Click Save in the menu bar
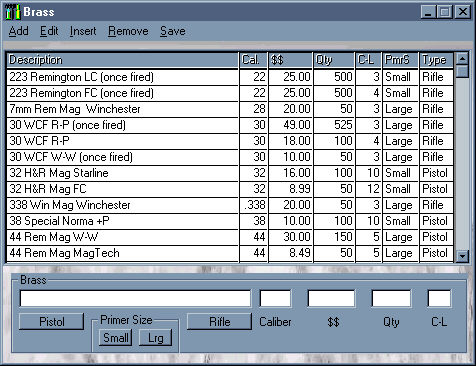476x366 pixels. (x=173, y=31)
